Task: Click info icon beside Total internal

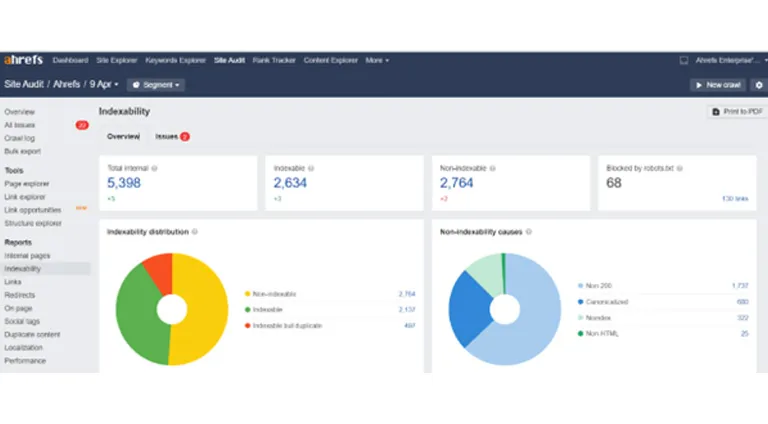Action: pos(154,168)
